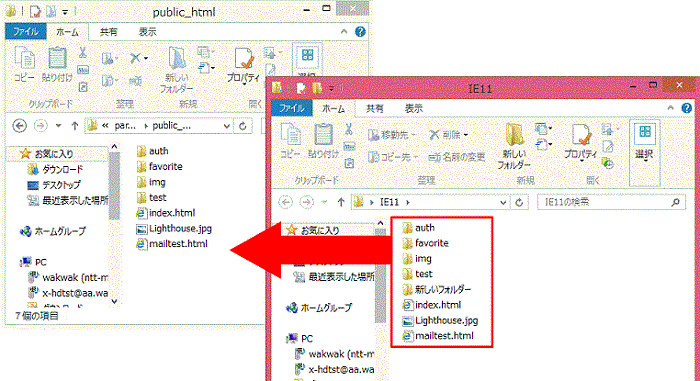Click ホームグループ in public_html navigation pane
The image size is (700, 381).
53,231
